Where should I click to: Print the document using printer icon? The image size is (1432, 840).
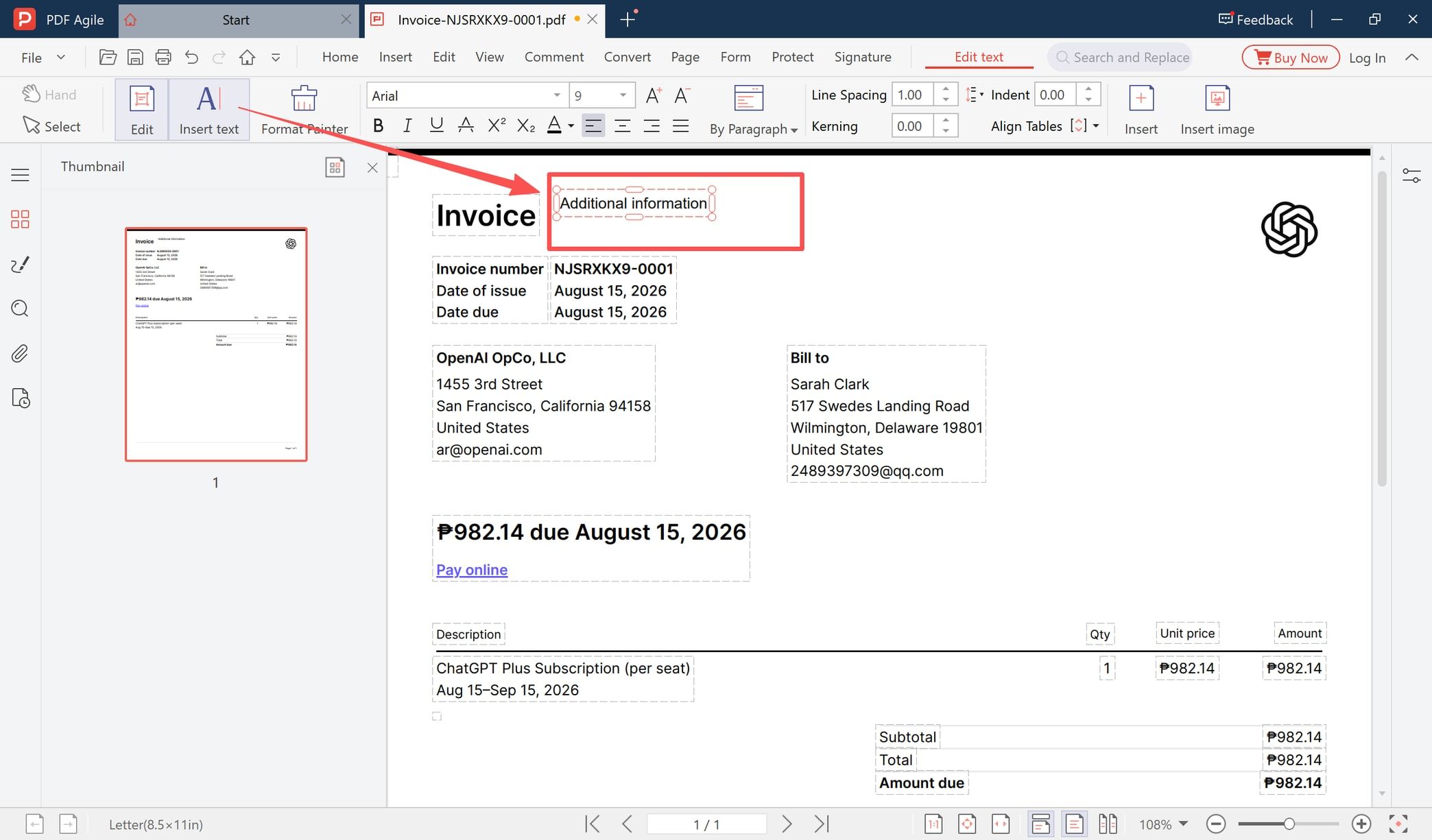pos(163,58)
